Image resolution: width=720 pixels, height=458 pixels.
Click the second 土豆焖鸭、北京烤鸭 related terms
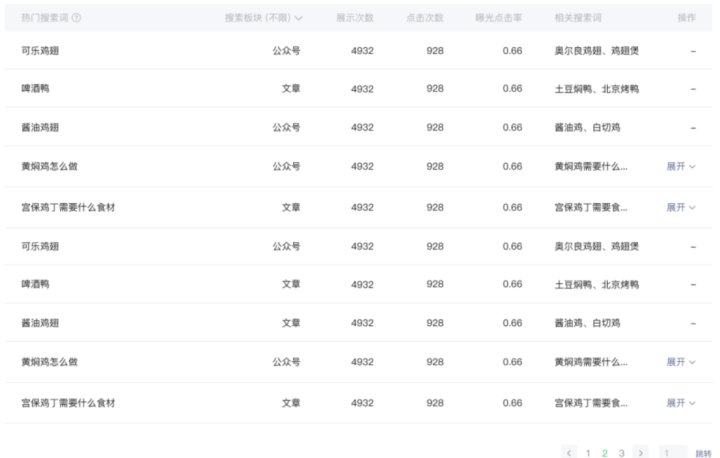(596, 284)
